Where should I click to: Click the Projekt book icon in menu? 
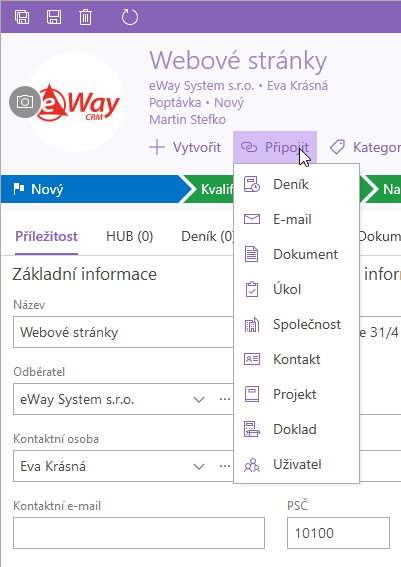[252, 394]
